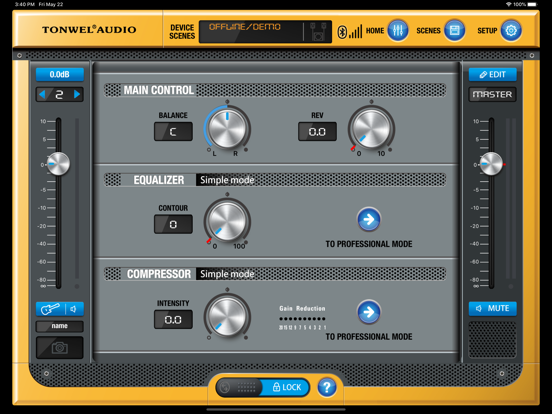The image size is (552, 414).
Task: Mute the master output
Action: (493, 308)
